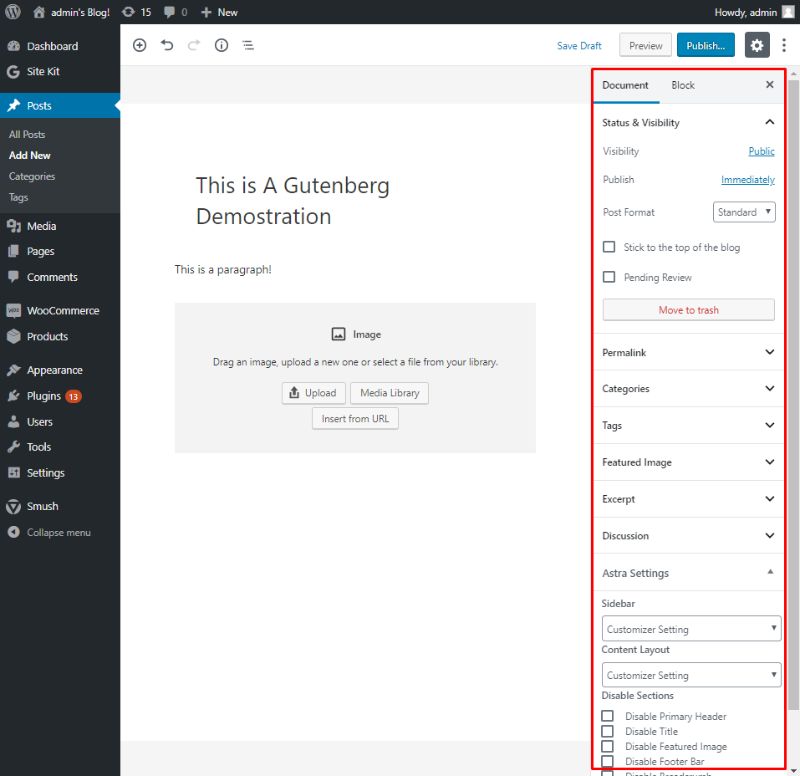Open Media Library from Image block
Viewport: 800px width, 776px height.
point(389,393)
